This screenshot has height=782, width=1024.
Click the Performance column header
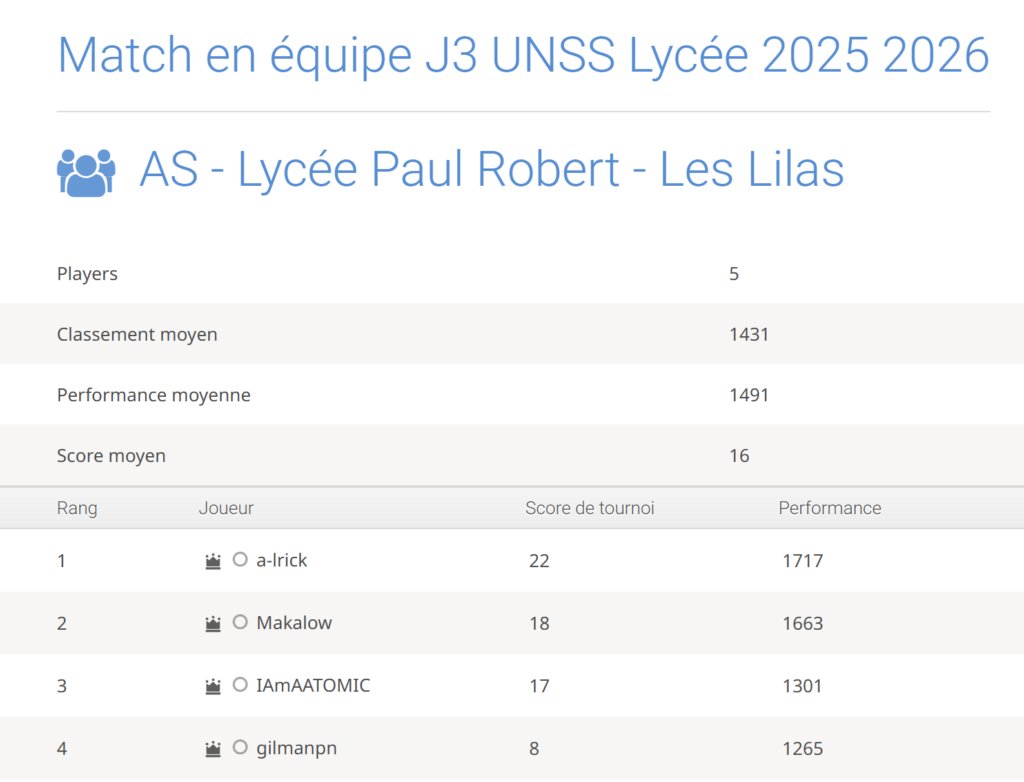[x=830, y=508]
